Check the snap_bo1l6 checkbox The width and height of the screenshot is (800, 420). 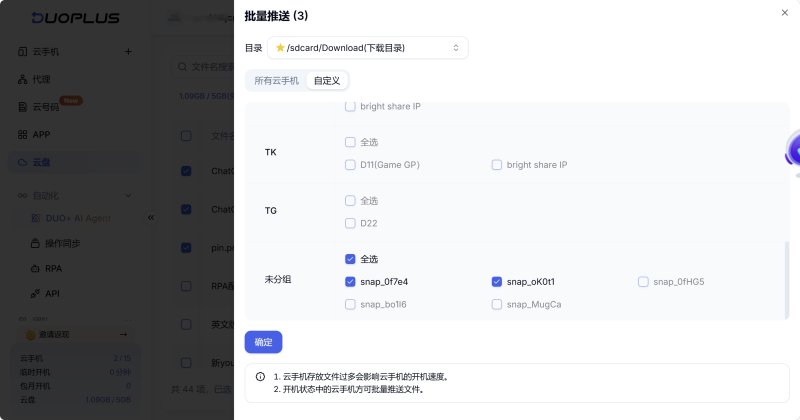click(350, 304)
